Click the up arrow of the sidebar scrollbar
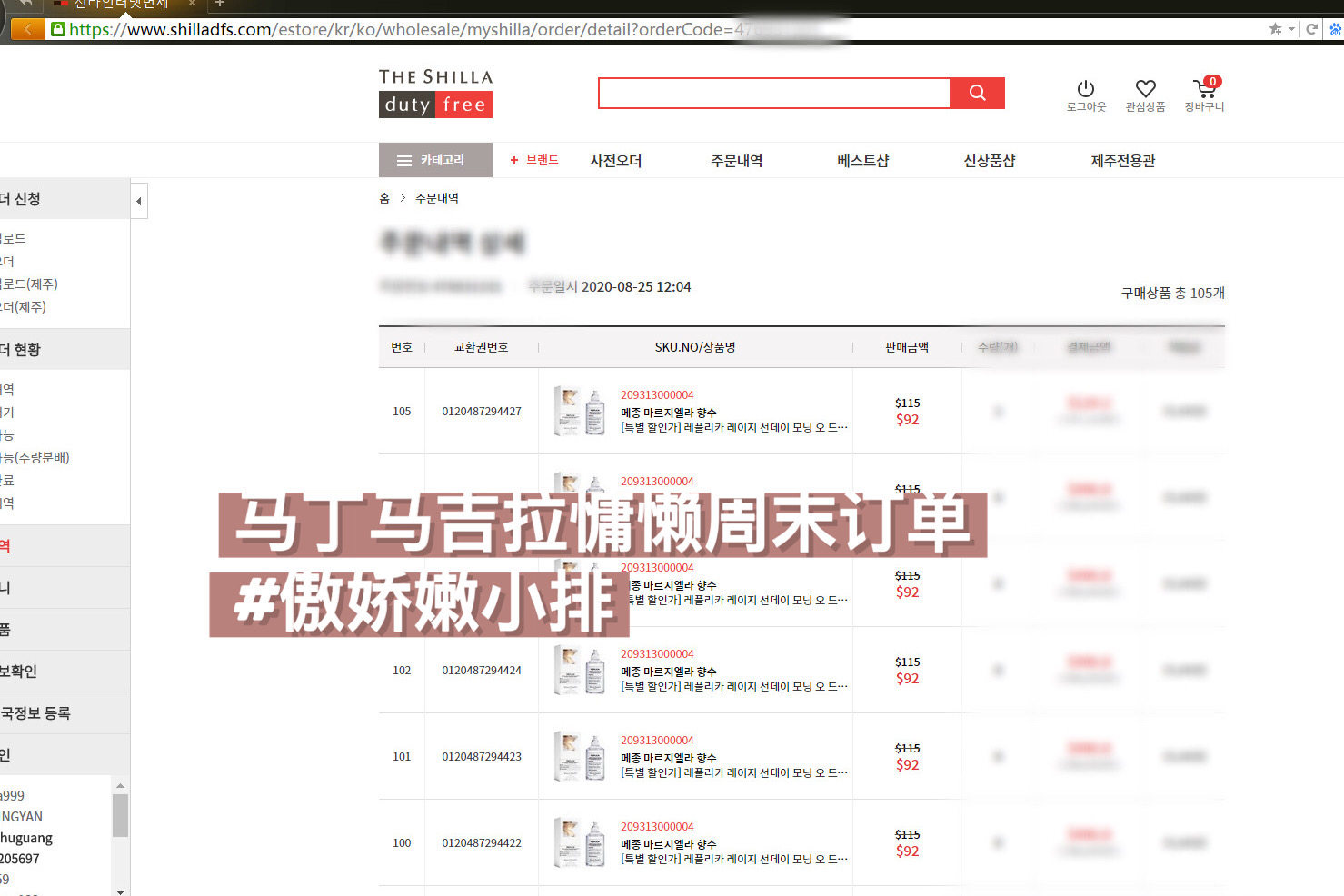This screenshot has width=1344, height=896. pyautogui.click(x=120, y=785)
